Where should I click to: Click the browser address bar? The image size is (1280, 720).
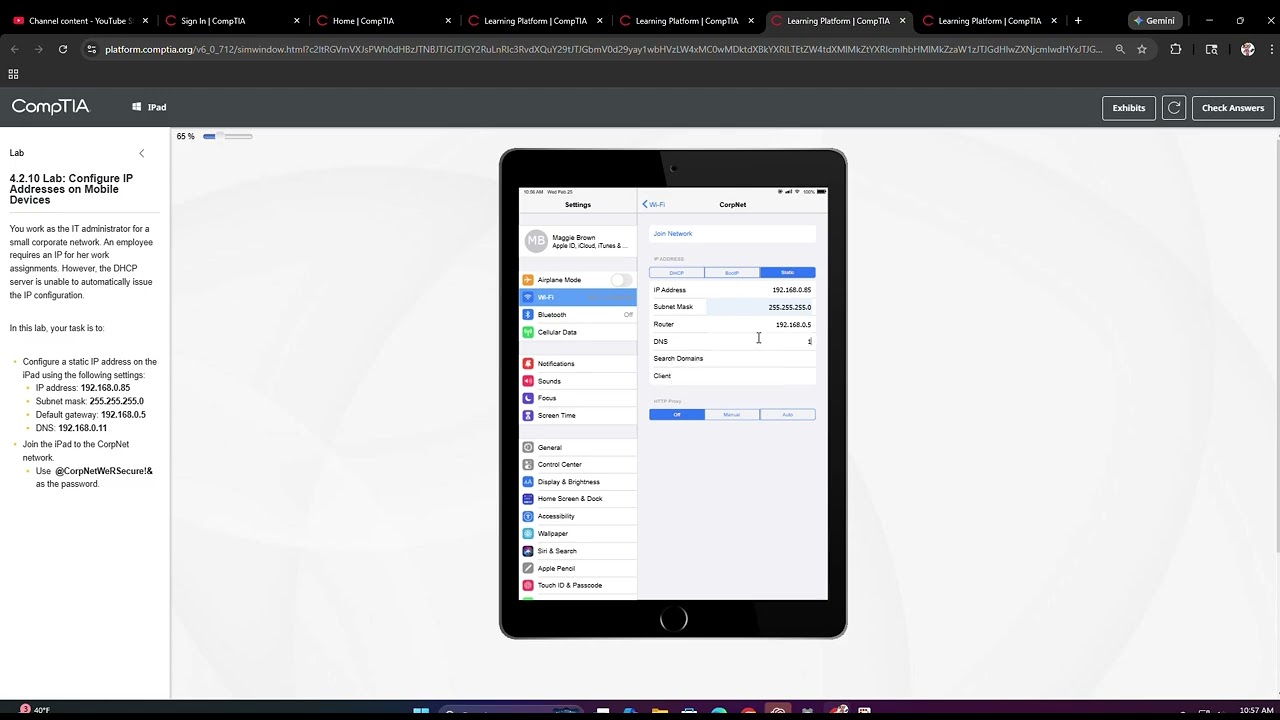click(603, 49)
